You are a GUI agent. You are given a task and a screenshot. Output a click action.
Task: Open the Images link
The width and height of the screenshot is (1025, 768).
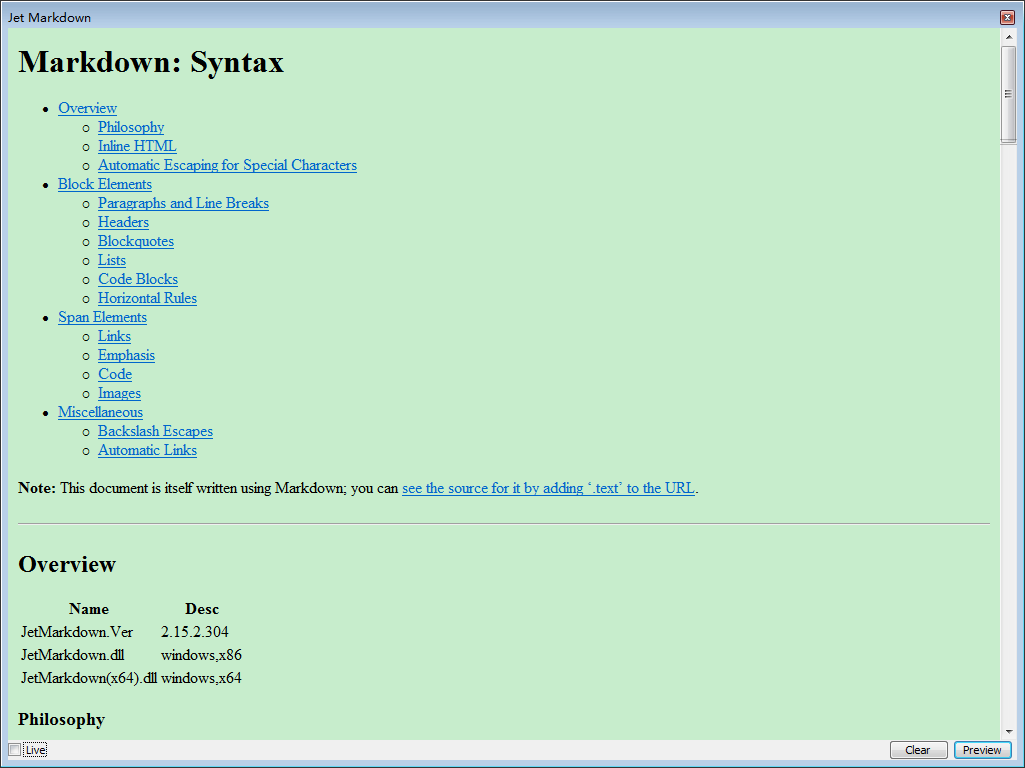pyautogui.click(x=119, y=393)
